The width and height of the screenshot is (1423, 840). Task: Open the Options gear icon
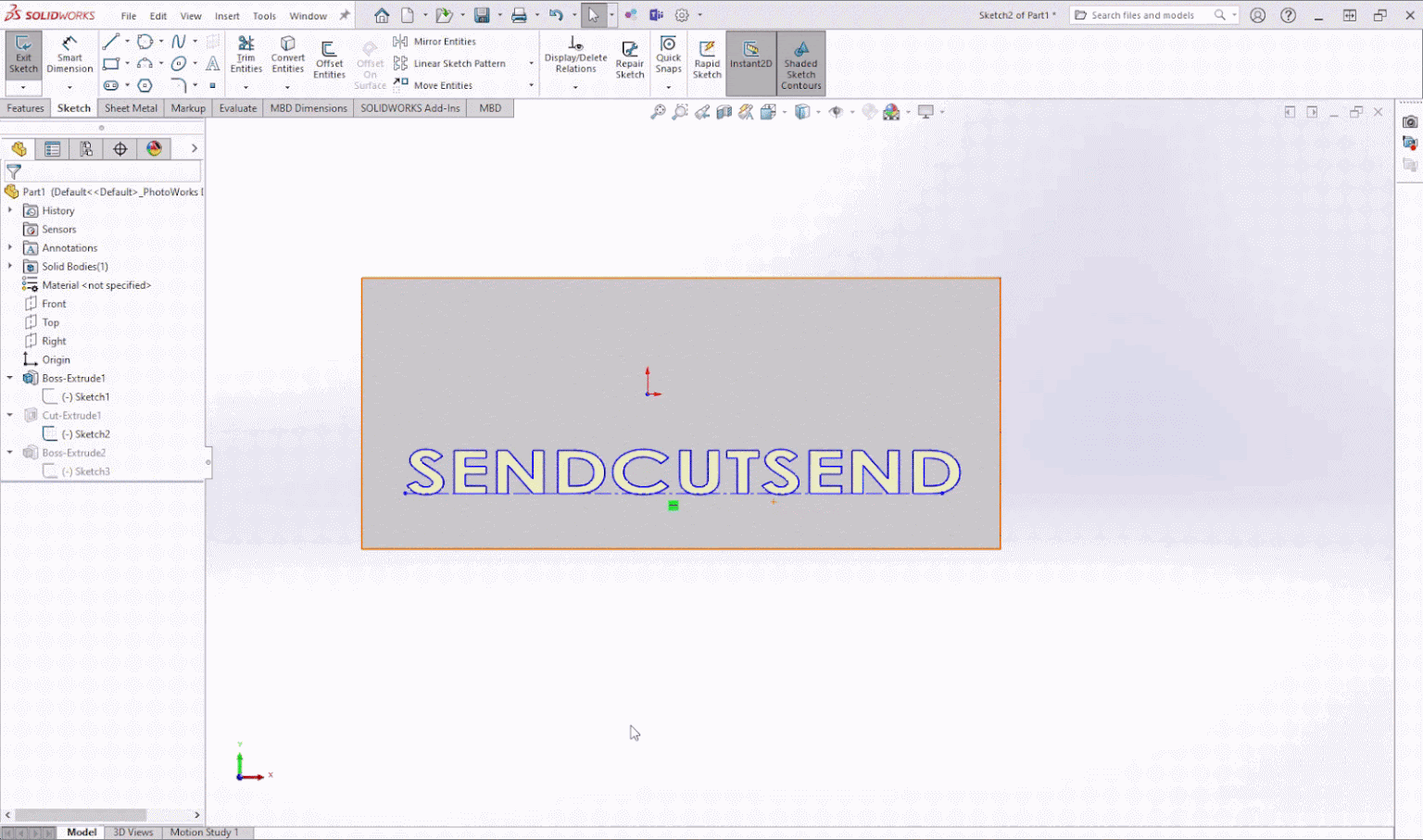click(682, 16)
